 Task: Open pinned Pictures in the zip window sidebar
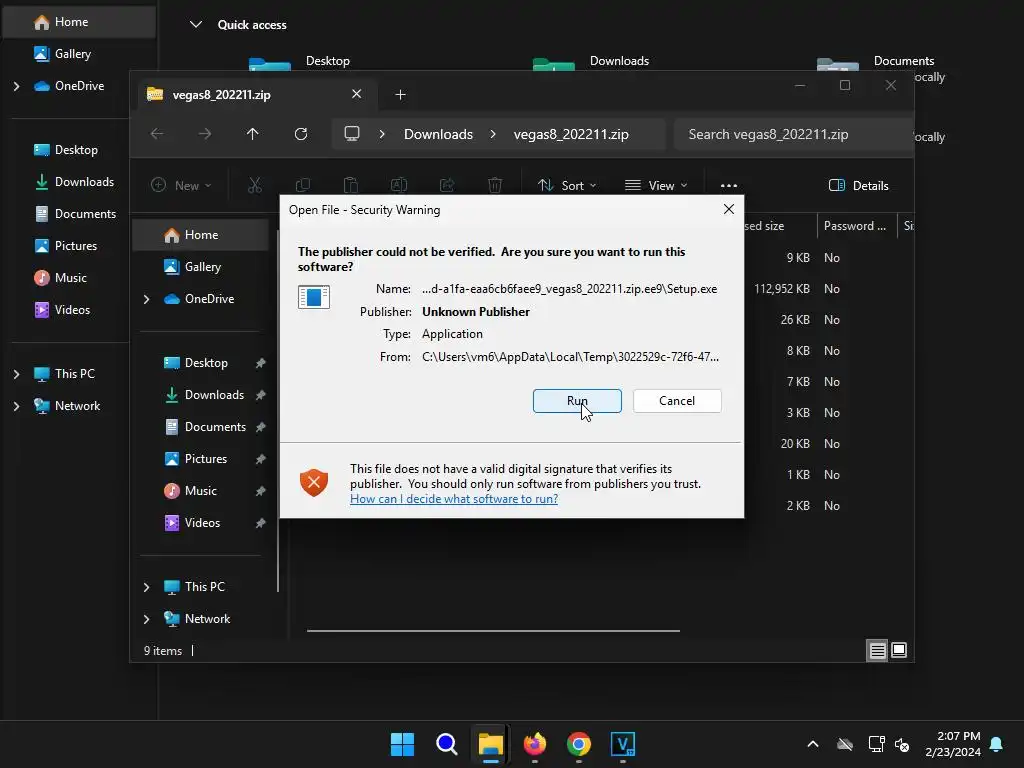(x=205, y=459)
